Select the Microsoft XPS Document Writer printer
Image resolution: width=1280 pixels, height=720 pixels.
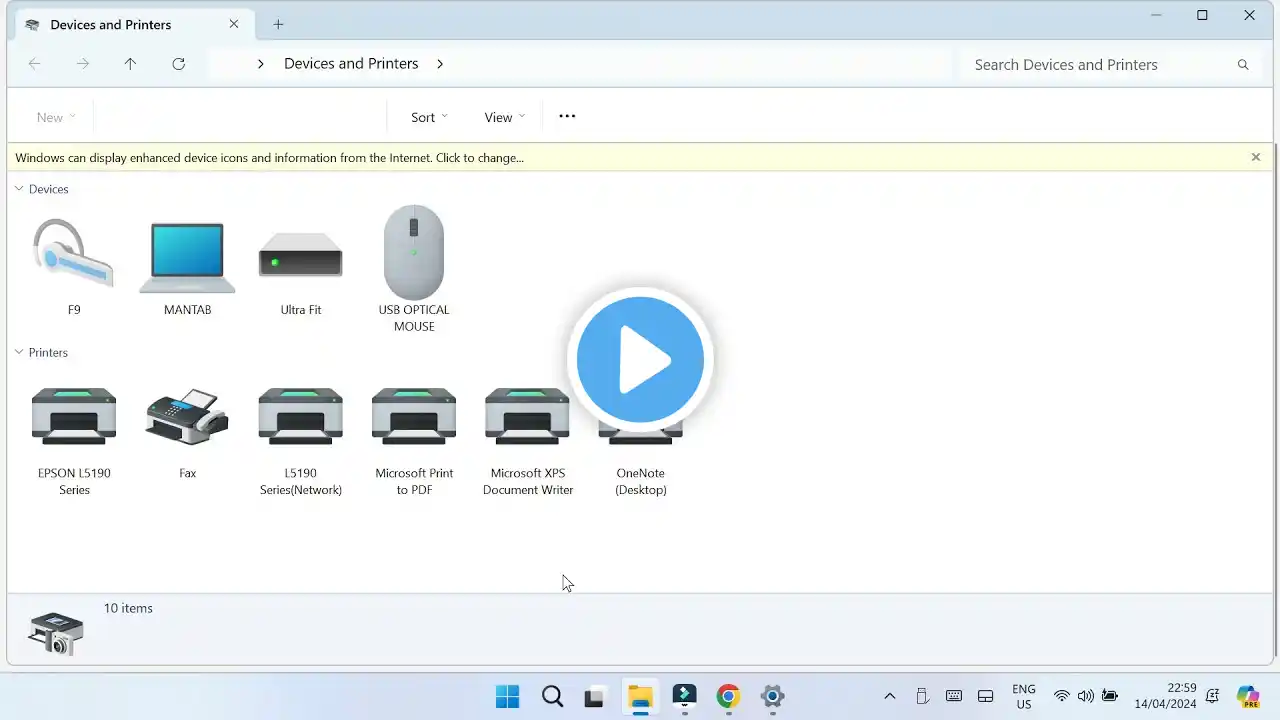[x=527, y=418]
